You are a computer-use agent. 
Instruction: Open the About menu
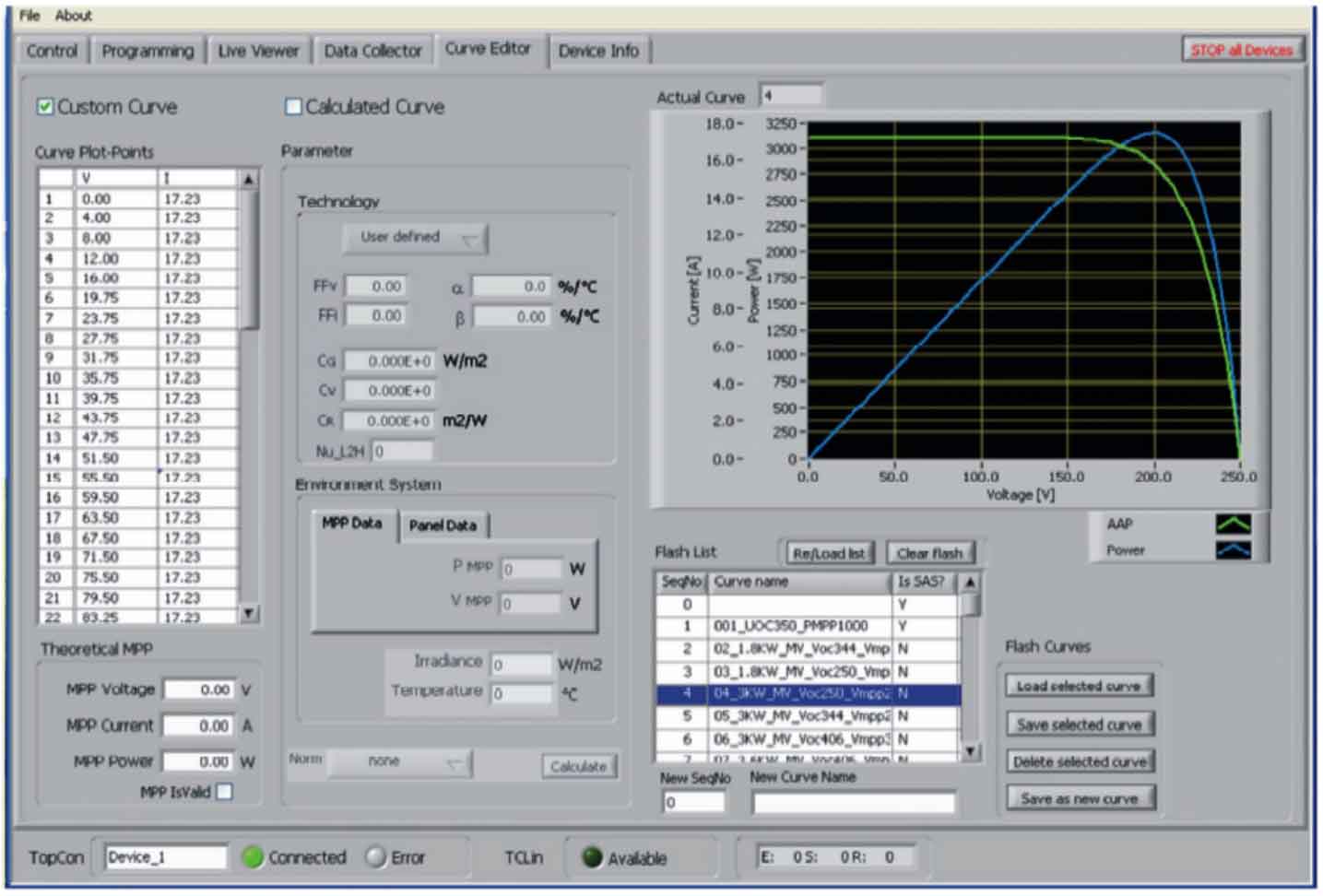click(x=73, y=15)
